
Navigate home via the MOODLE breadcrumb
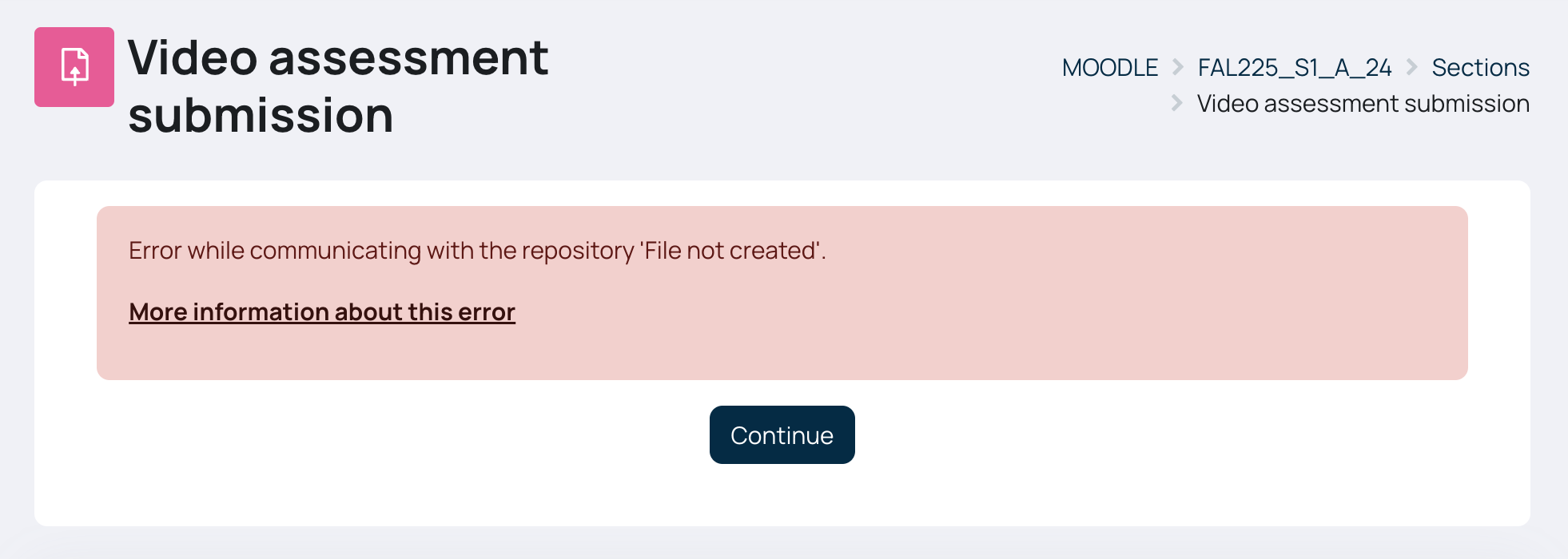tap(1109, 68)
